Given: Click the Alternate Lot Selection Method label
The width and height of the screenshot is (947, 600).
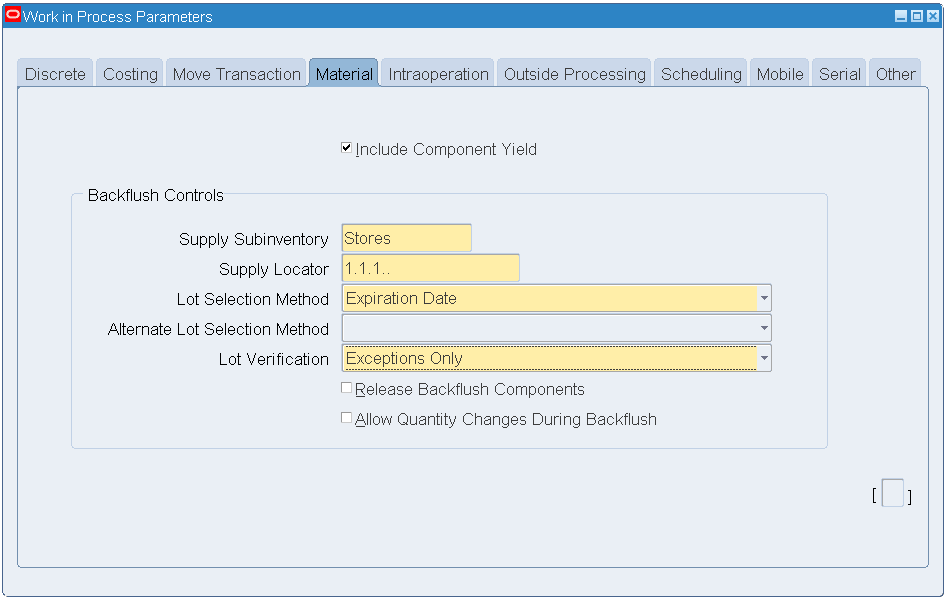Looking at the screenshot, I should tap(218, 329).
